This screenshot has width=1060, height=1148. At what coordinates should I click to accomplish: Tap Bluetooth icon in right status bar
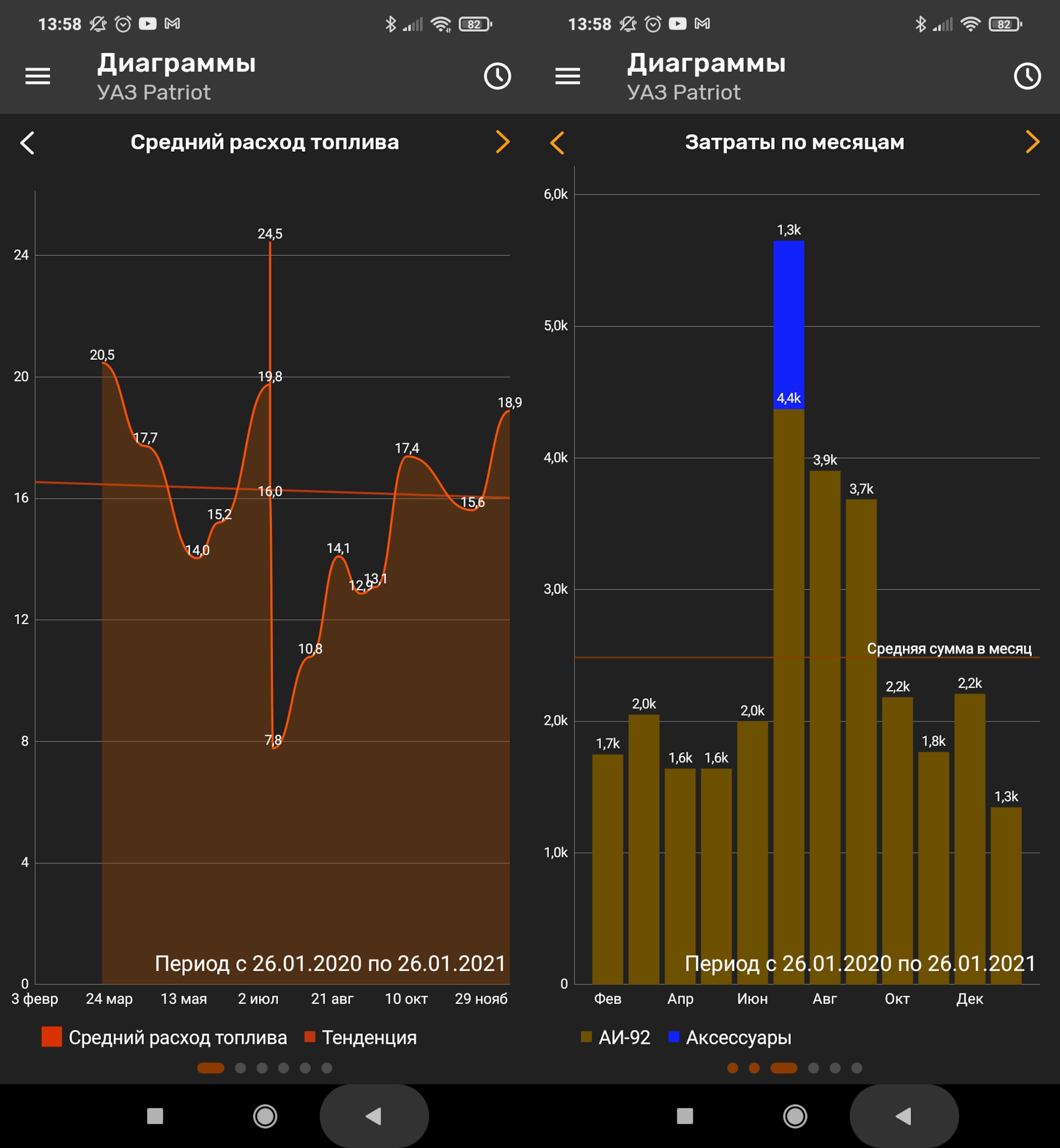[920, 24]
